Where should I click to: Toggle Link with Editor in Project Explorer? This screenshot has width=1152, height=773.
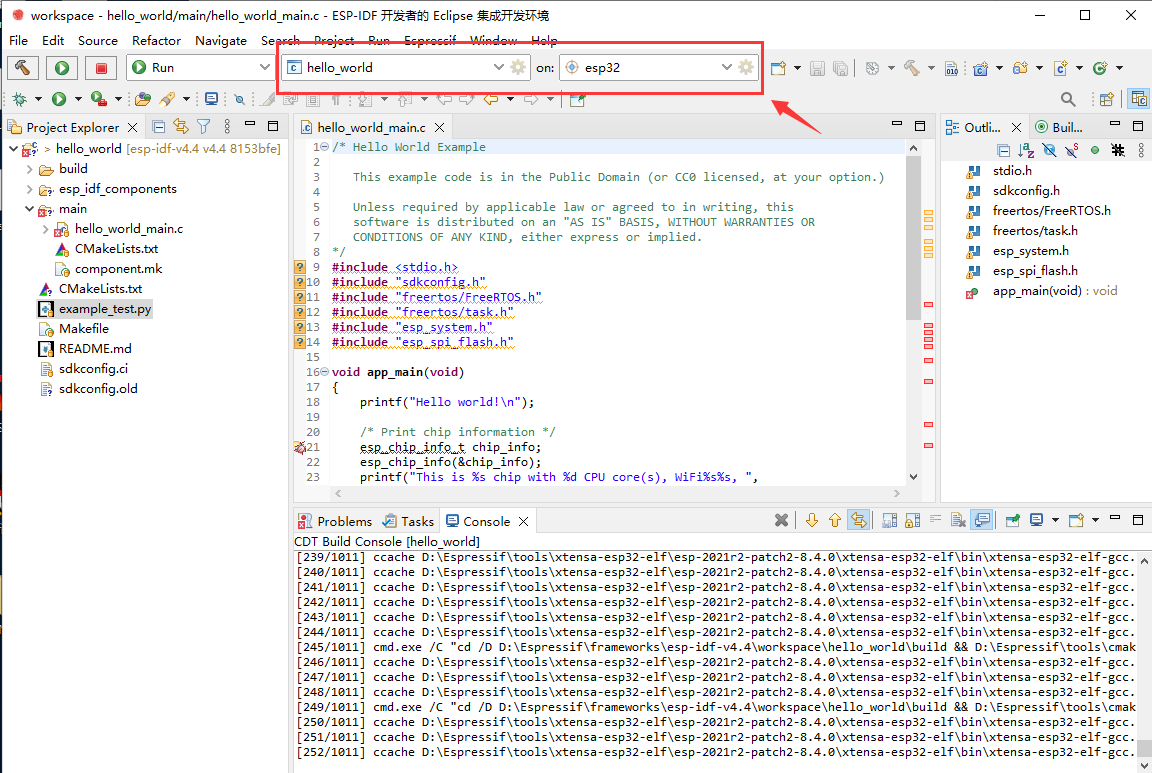(x=181, y=126)
